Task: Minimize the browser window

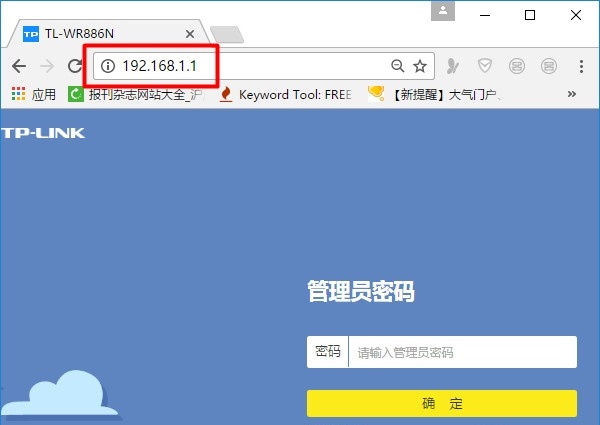Action: tap(485, 15)
